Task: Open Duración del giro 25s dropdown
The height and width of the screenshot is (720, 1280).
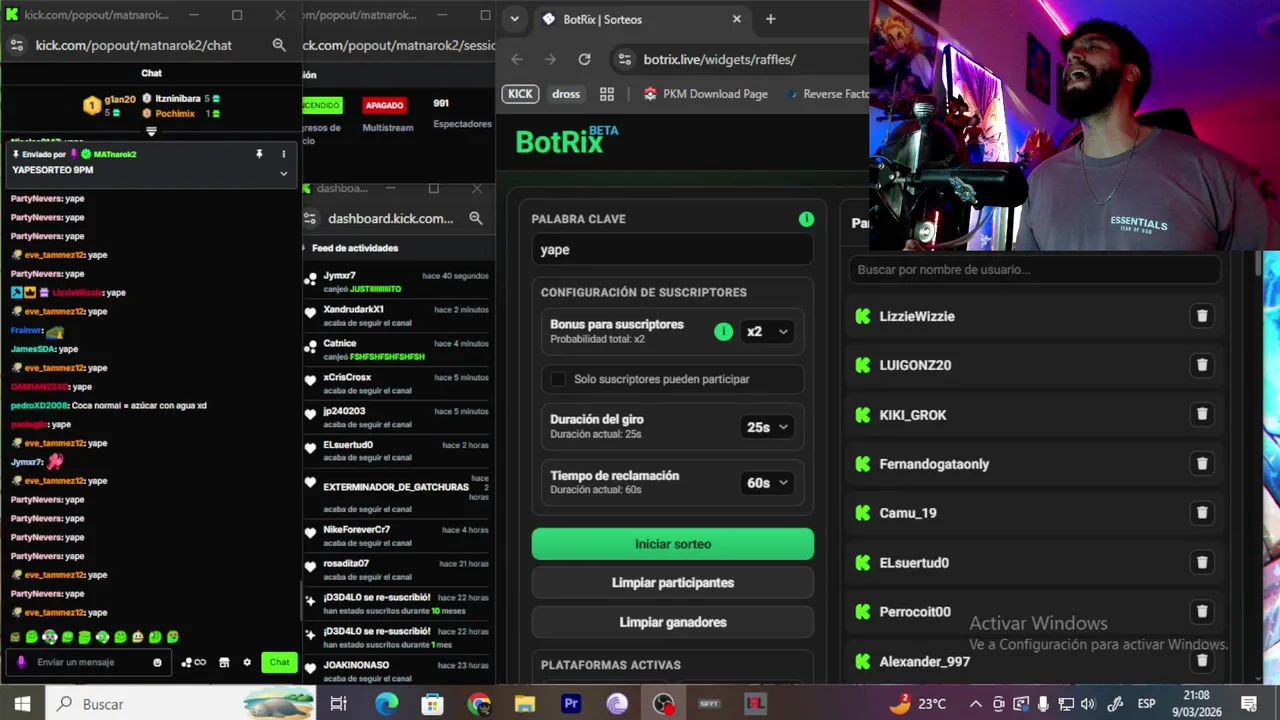Action: point(767,427)
